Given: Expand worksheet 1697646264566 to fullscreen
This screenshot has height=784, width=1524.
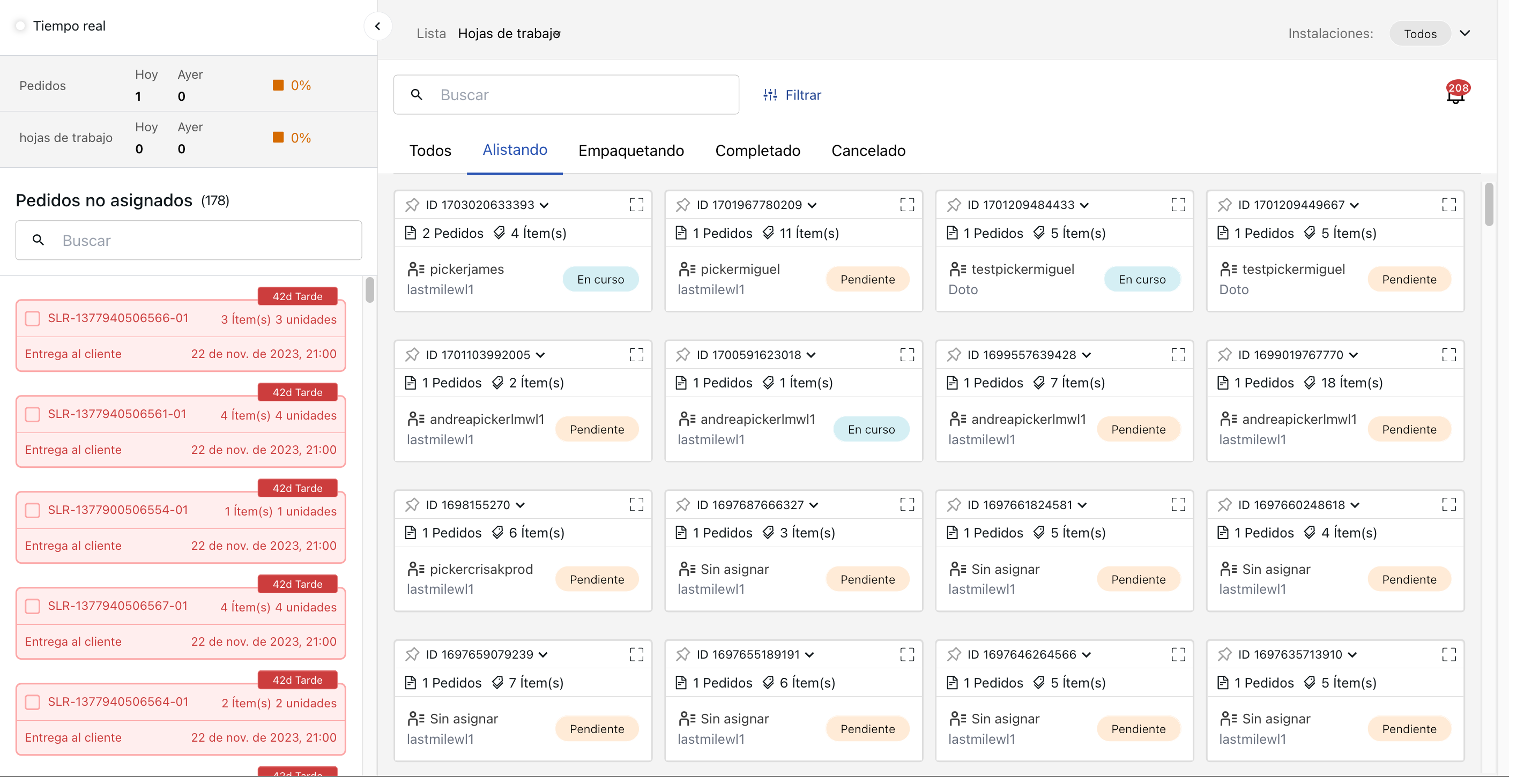Looking at the screenshot, I should [x=1178, y=654].
